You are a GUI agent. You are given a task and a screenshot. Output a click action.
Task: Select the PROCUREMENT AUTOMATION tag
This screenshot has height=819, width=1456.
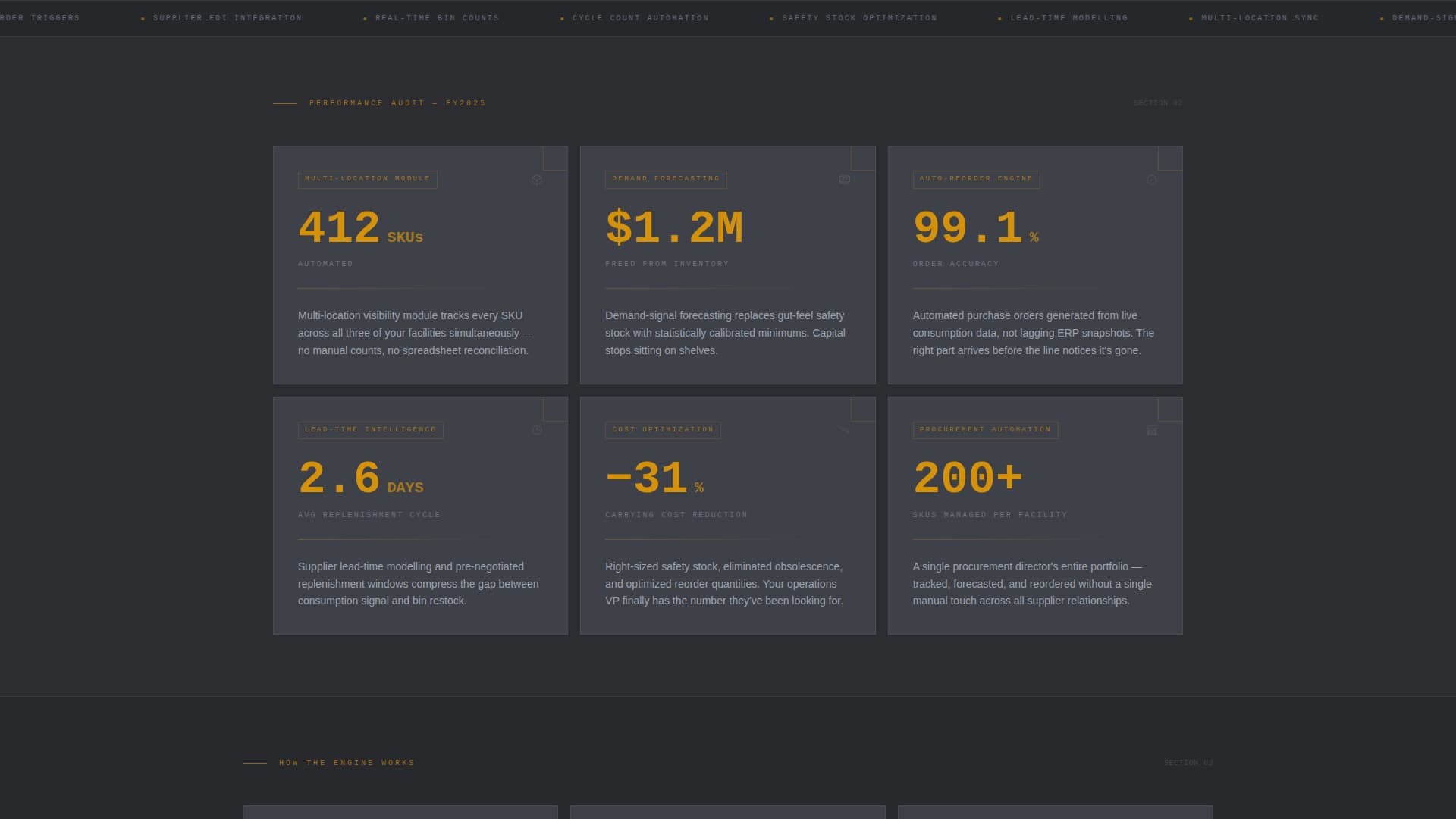click(985, 430)
